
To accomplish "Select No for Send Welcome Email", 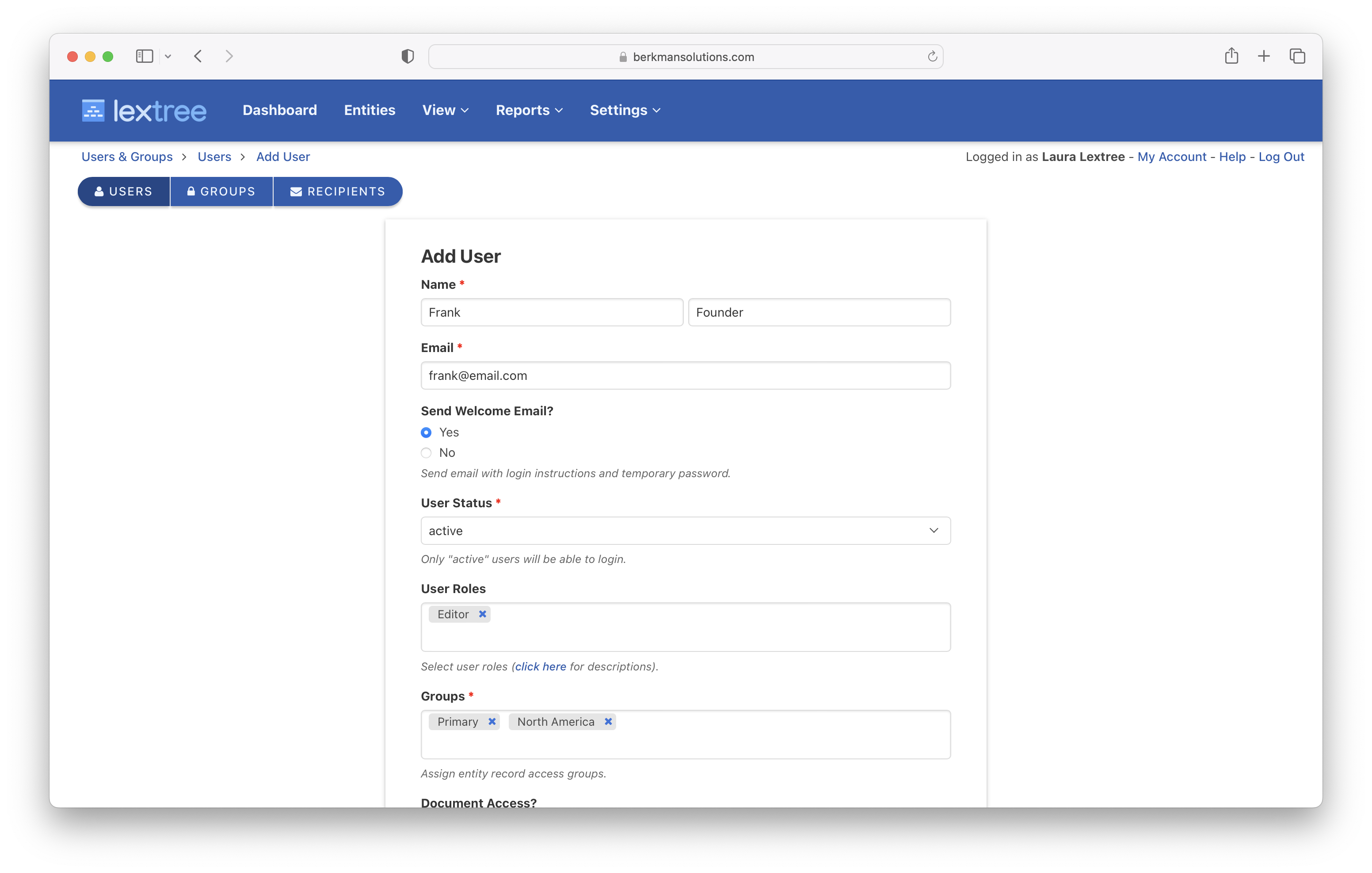I will [426, 453].
